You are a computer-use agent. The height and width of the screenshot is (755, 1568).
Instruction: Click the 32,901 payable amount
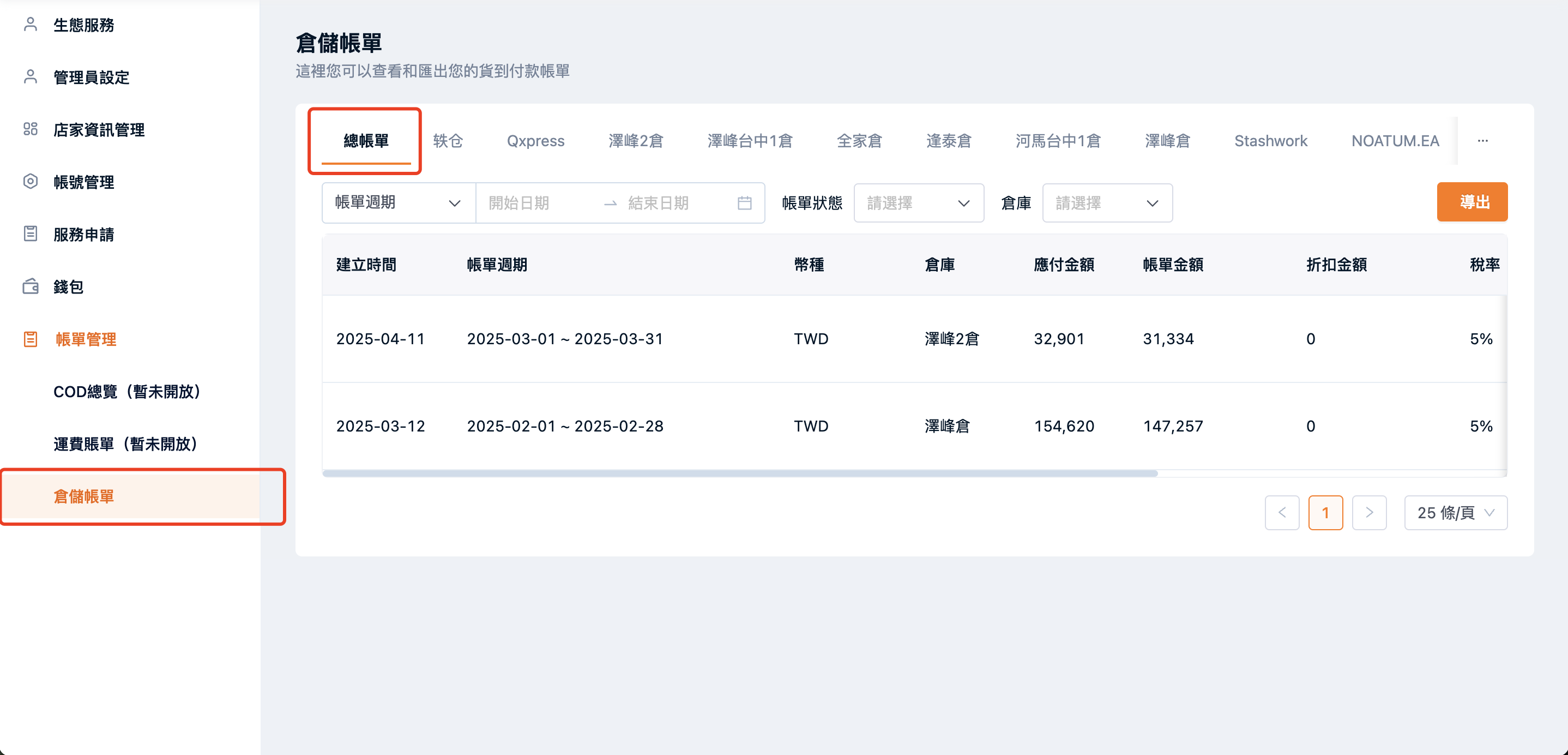click(x=1059, y=339)
